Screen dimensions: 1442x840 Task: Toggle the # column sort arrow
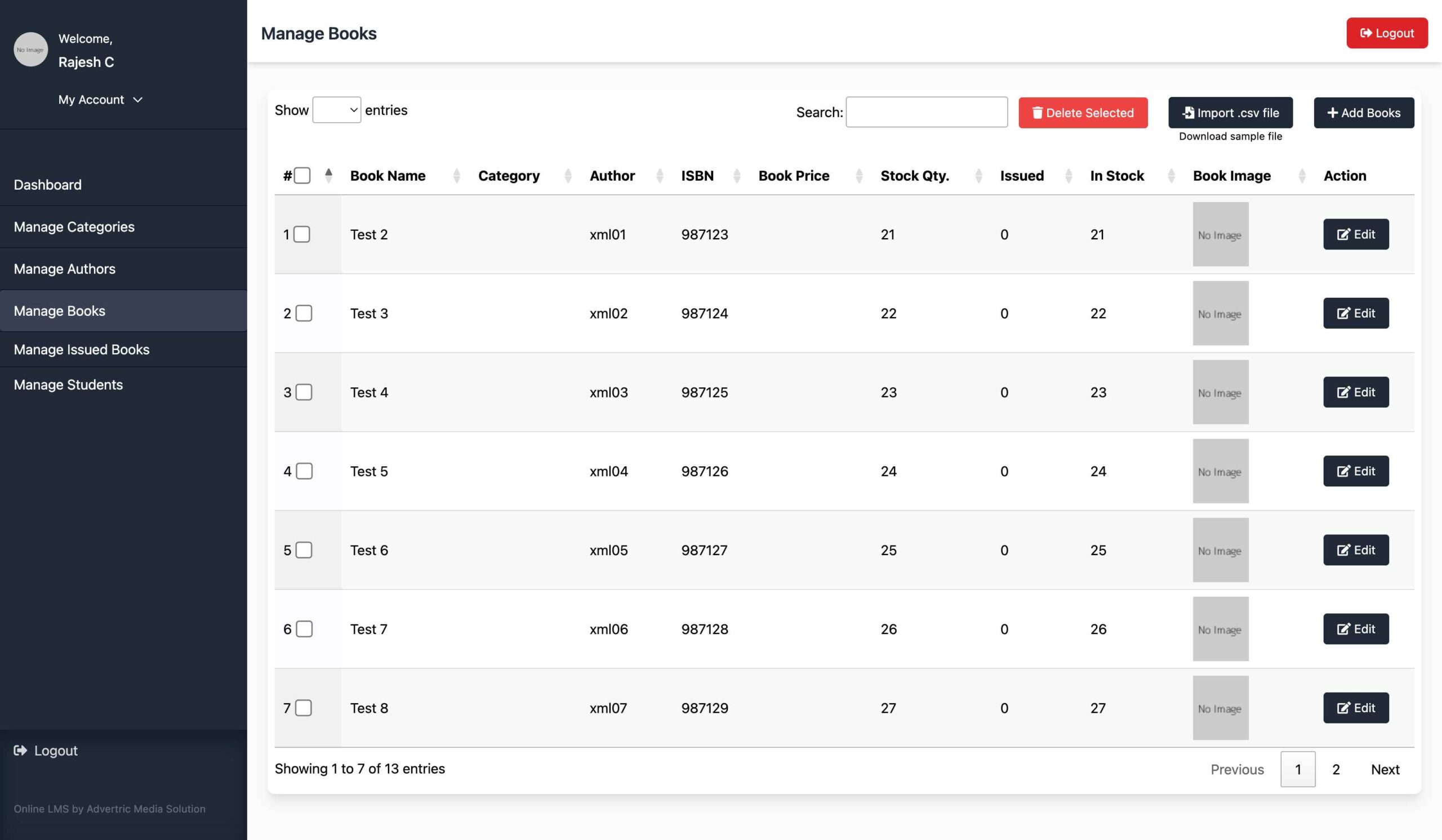point(328,175)
